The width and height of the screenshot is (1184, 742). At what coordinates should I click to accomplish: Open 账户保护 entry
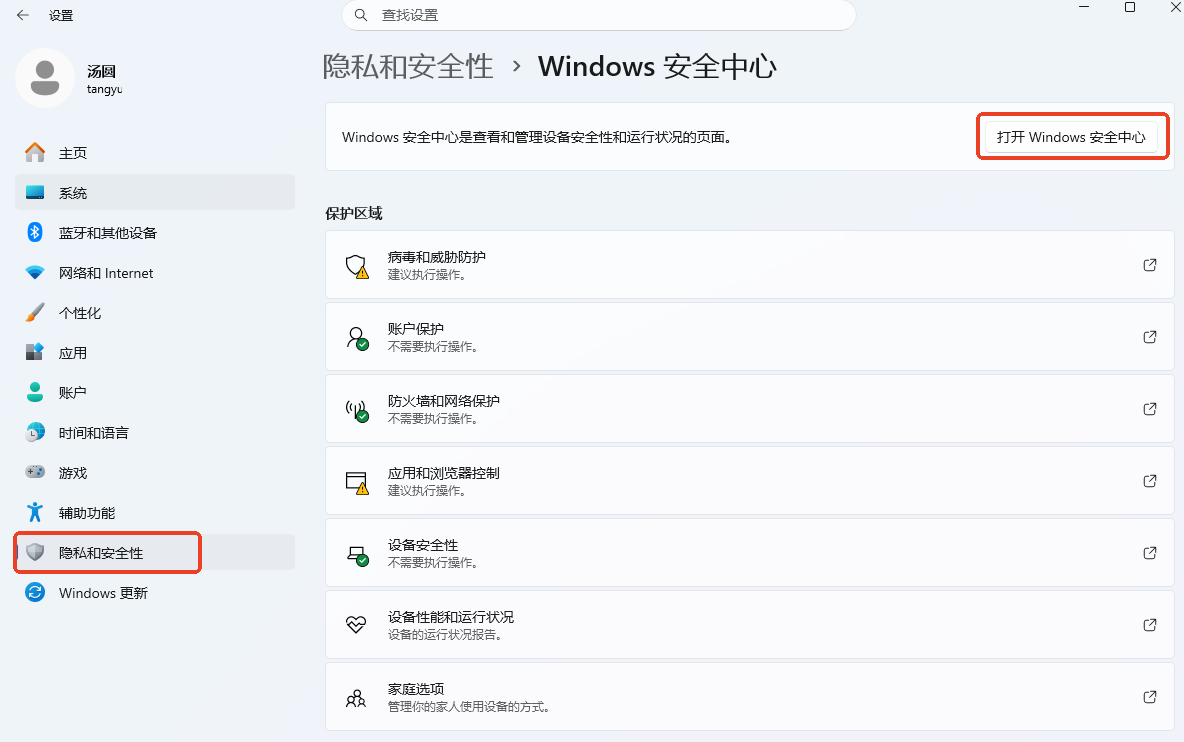tap(750, 337)
